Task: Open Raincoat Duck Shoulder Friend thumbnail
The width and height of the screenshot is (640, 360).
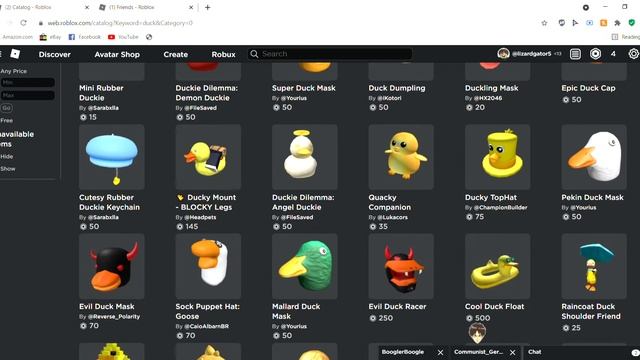Action: click(594, 266)
